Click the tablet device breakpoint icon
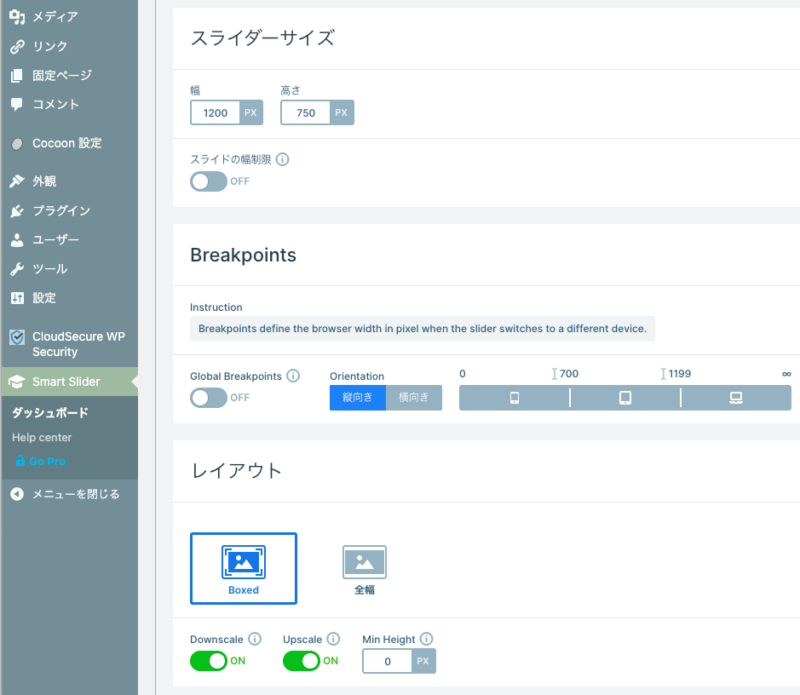800x695 pixels. click(x=625, y=398)
